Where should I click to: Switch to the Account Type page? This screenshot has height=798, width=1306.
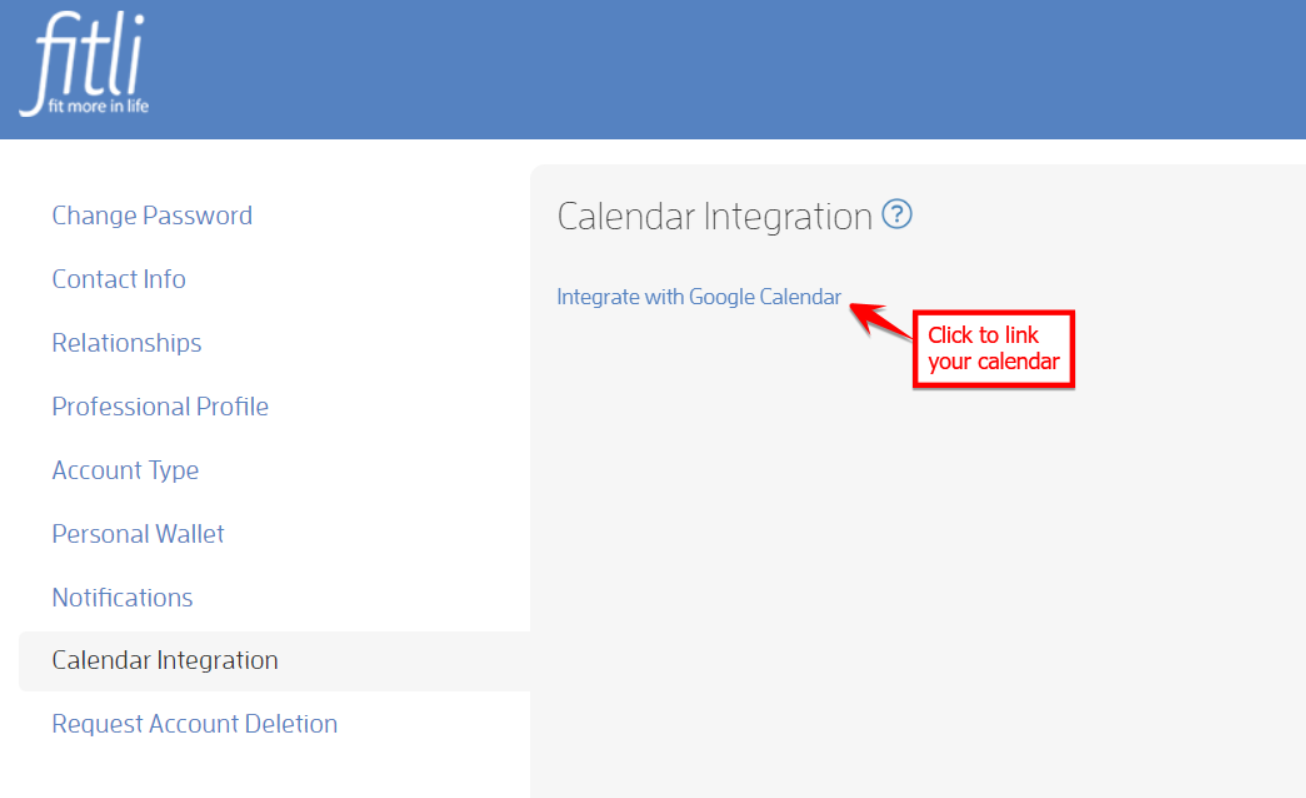pyautogui.click(x=125, y=470)
